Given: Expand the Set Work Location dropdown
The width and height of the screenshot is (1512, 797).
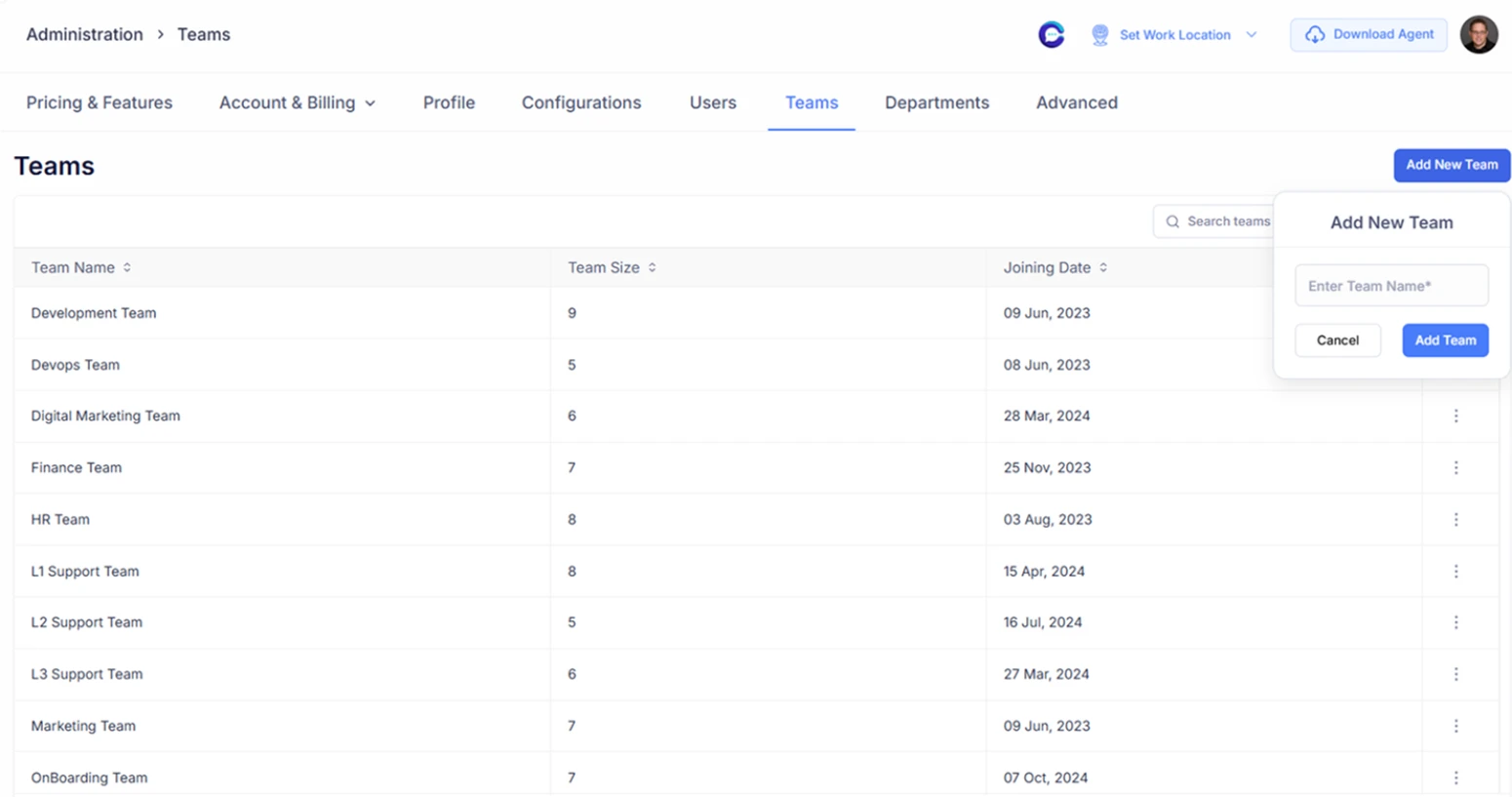Looking at the screenshot, I should 1251,35.
